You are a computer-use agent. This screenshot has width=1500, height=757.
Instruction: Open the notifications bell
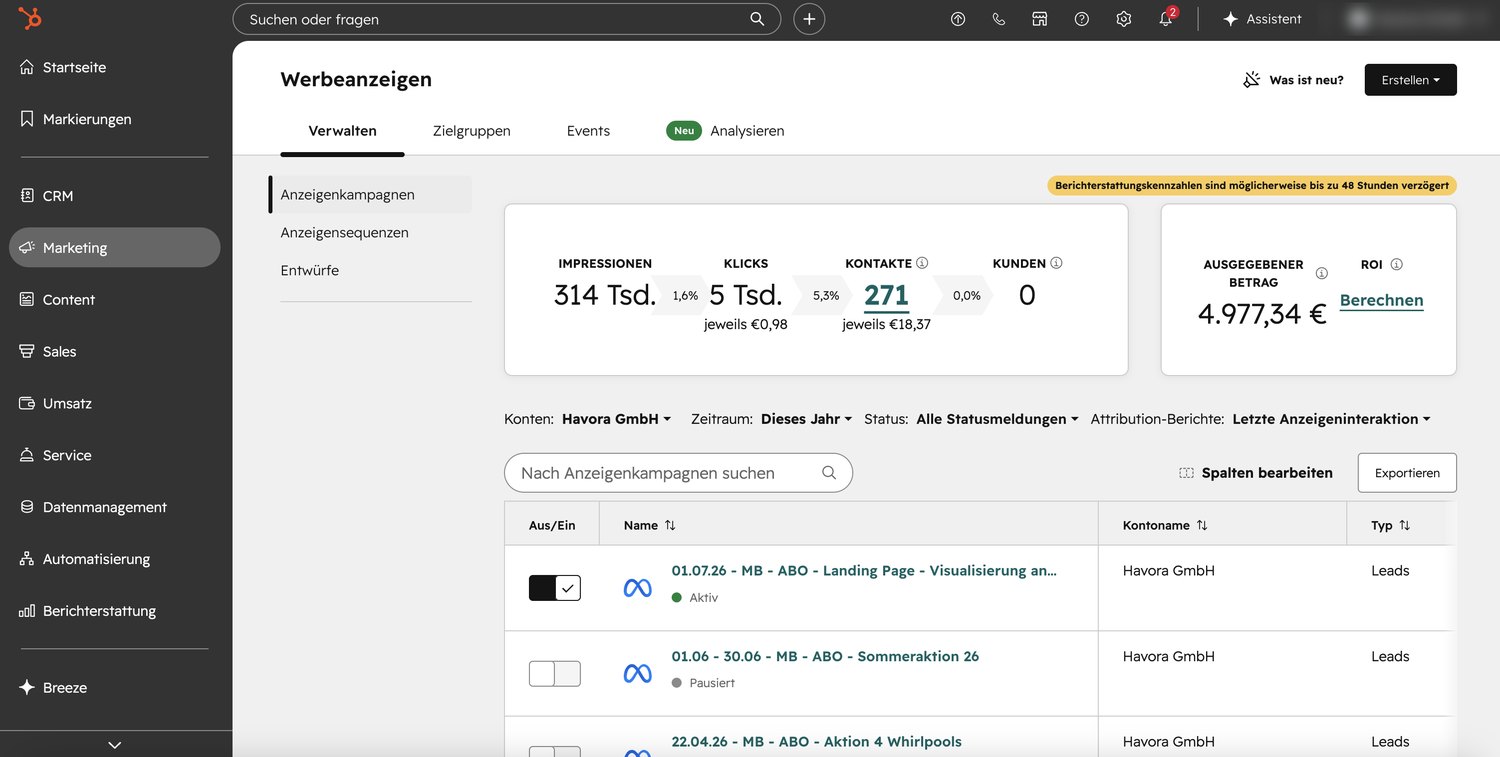coord(1166,19)
